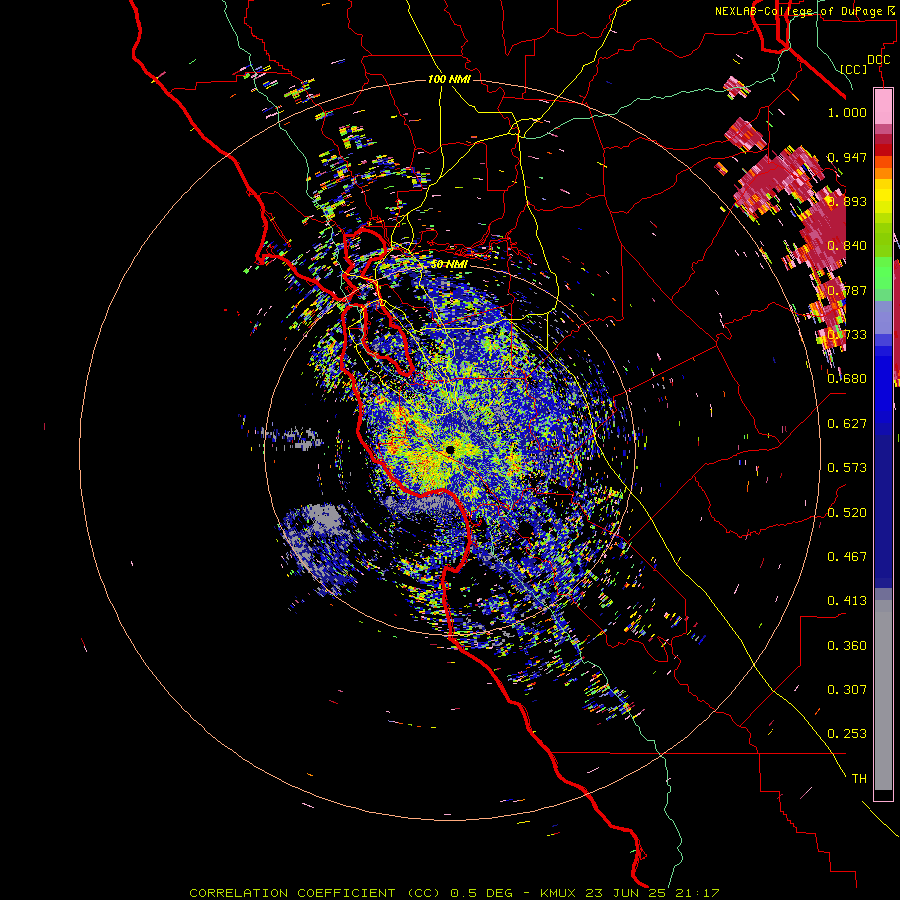Click the 0.5 DEG elevation text

[481, 893]
